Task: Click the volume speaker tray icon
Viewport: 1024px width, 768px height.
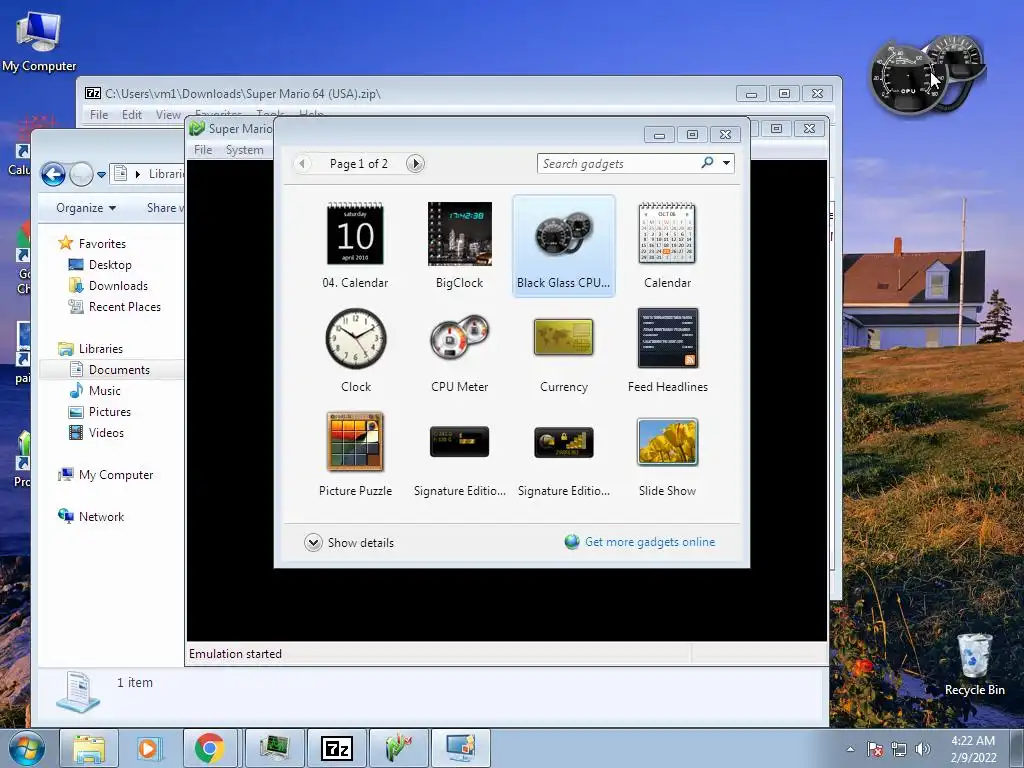Action: tap(923, 749)
